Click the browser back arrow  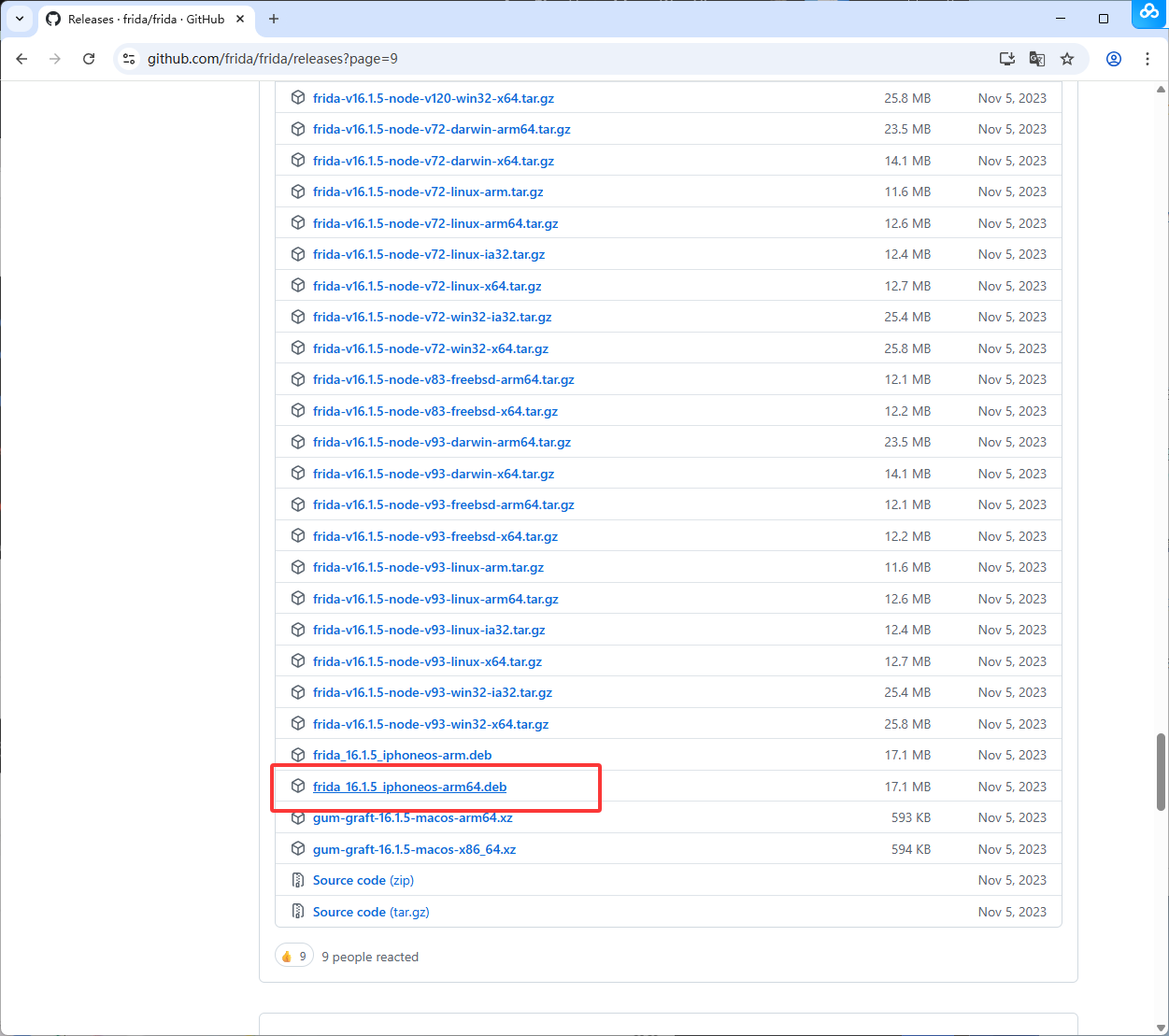22,59
